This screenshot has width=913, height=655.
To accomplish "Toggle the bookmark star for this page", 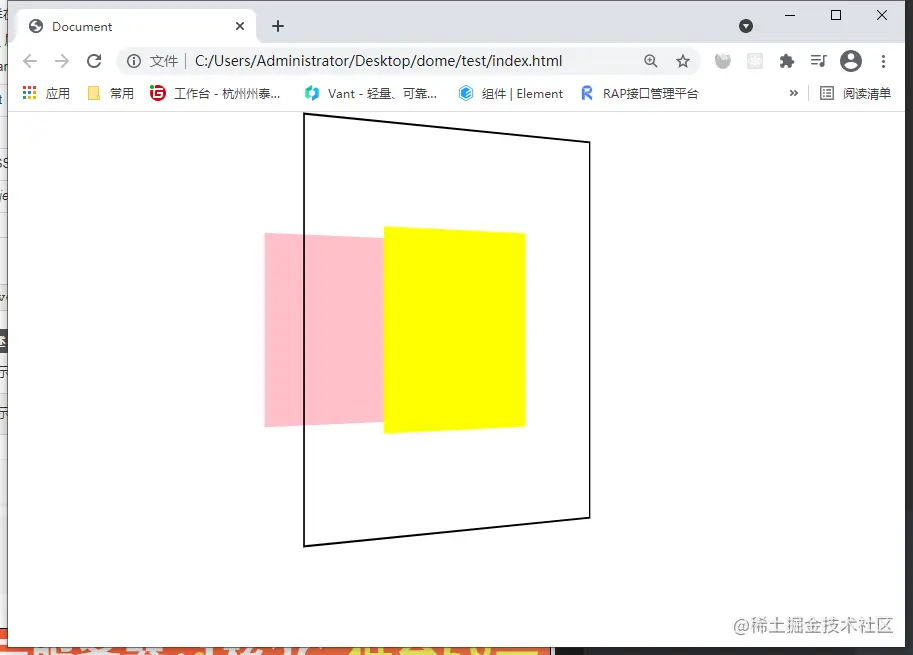I will coord(683,61).
